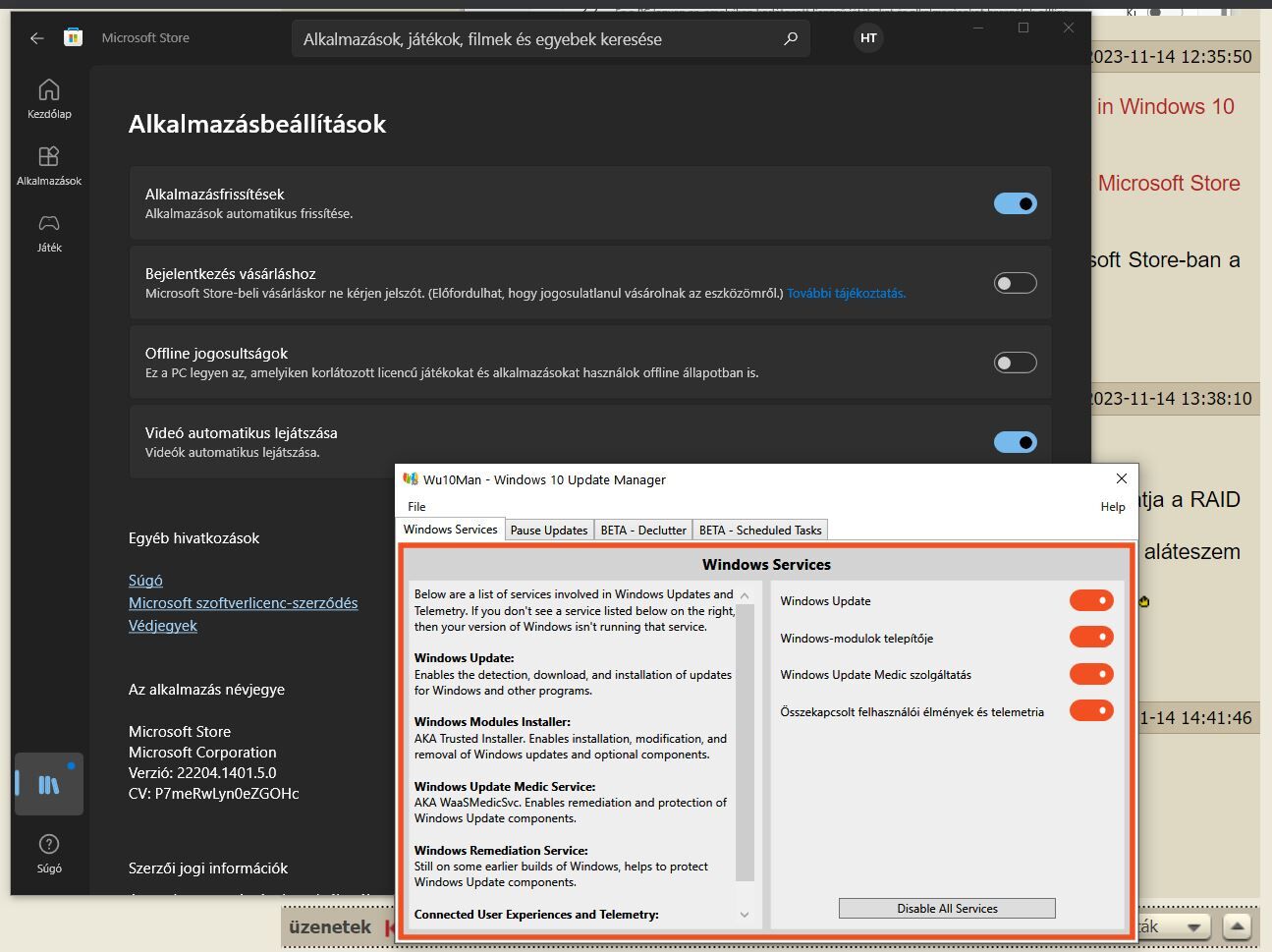Screen dimensions: 1272x952
Task: Click the 2023-11-14 12:35:50 timestamp
Action: 1171,57
